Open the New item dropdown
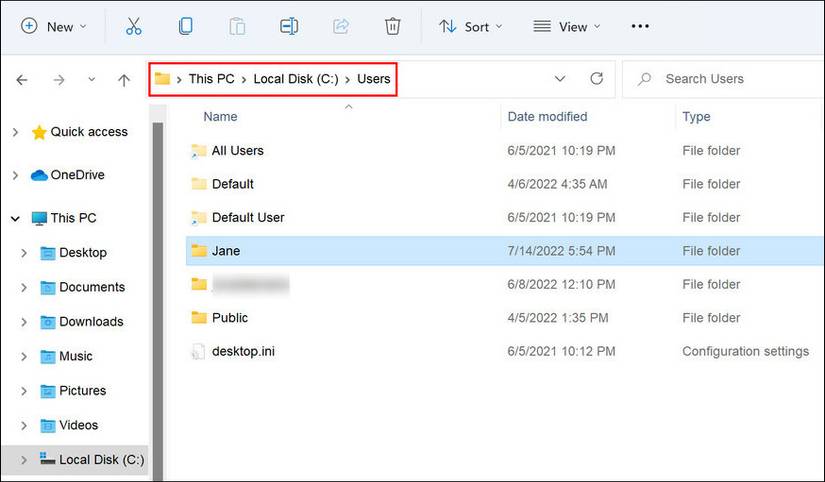825x482 pixels. [54, 26]
